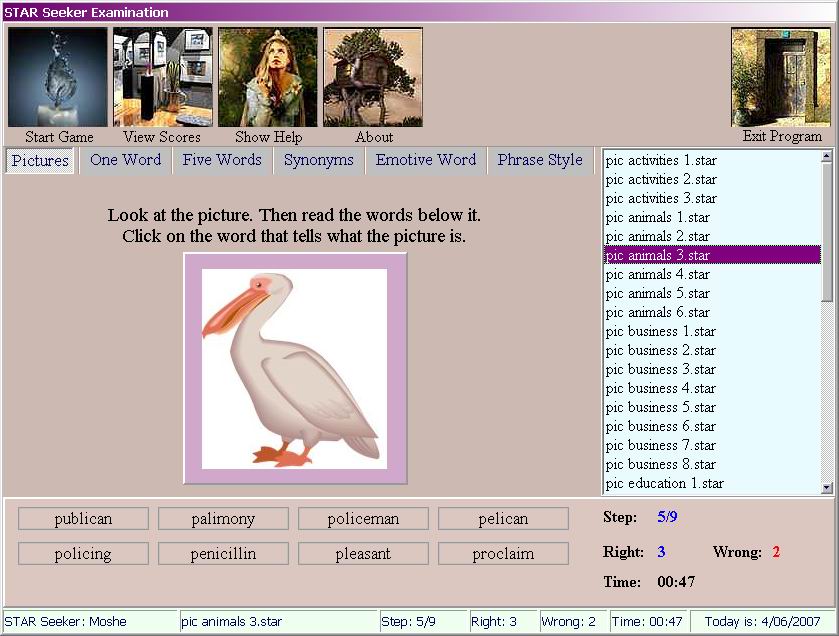Choose pic business 1.star from the list
This screenshot has width=839, height=636.
660,331
